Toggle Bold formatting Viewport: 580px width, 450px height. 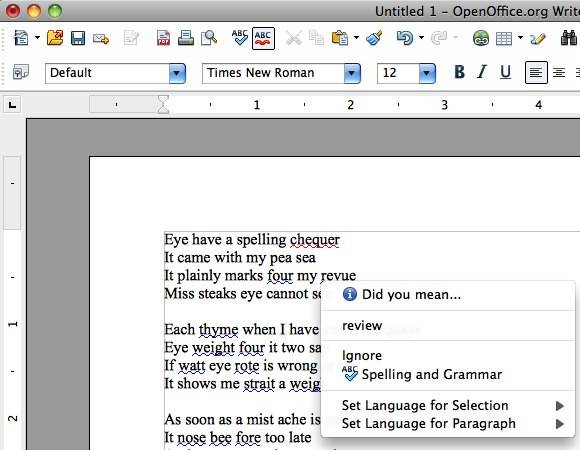pos(459,72)
